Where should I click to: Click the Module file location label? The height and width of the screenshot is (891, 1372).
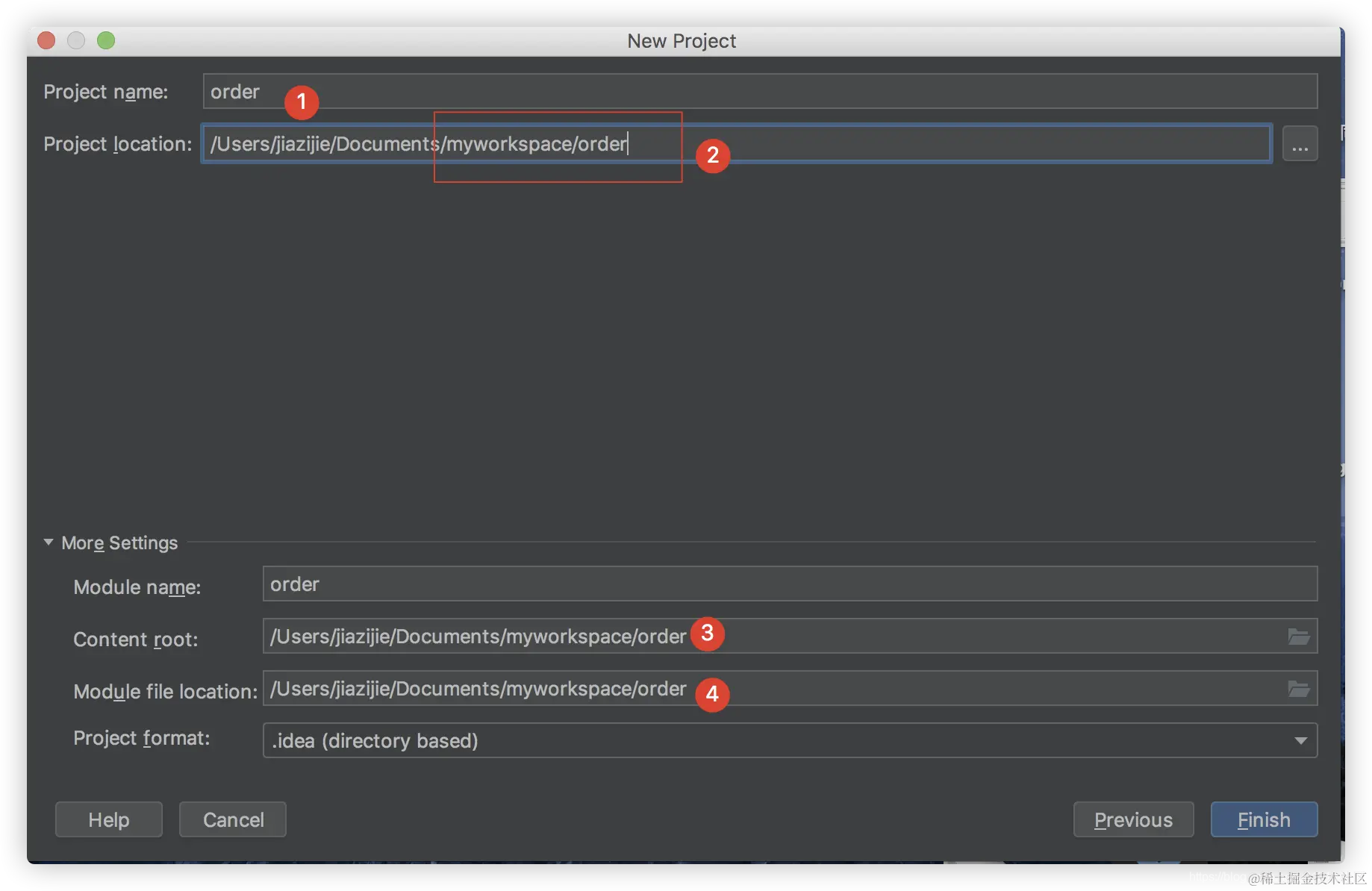tap(166, 692)
